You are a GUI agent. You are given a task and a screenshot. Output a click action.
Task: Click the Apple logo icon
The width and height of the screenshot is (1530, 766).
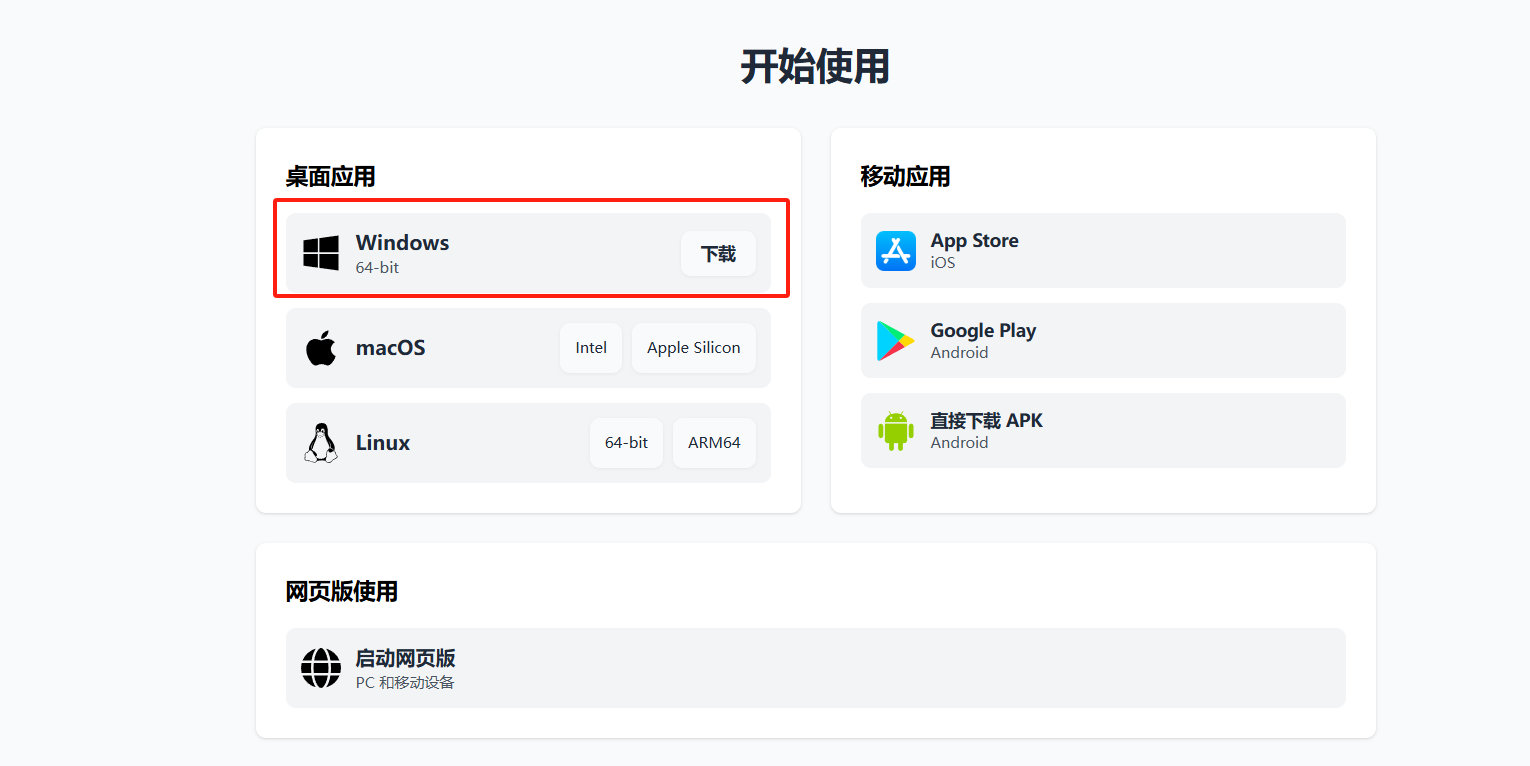[x=321, y=348]
